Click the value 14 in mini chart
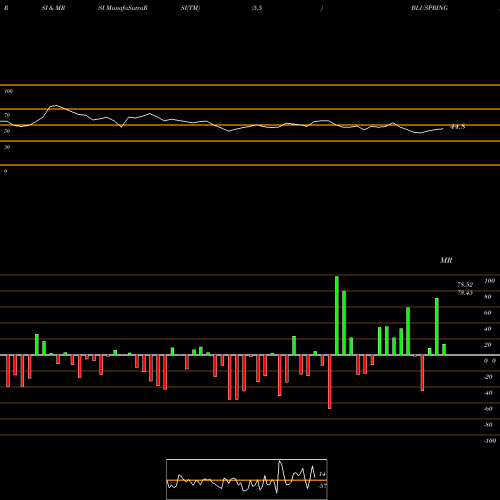Screen dimensions: 500x500 point(322,474)
